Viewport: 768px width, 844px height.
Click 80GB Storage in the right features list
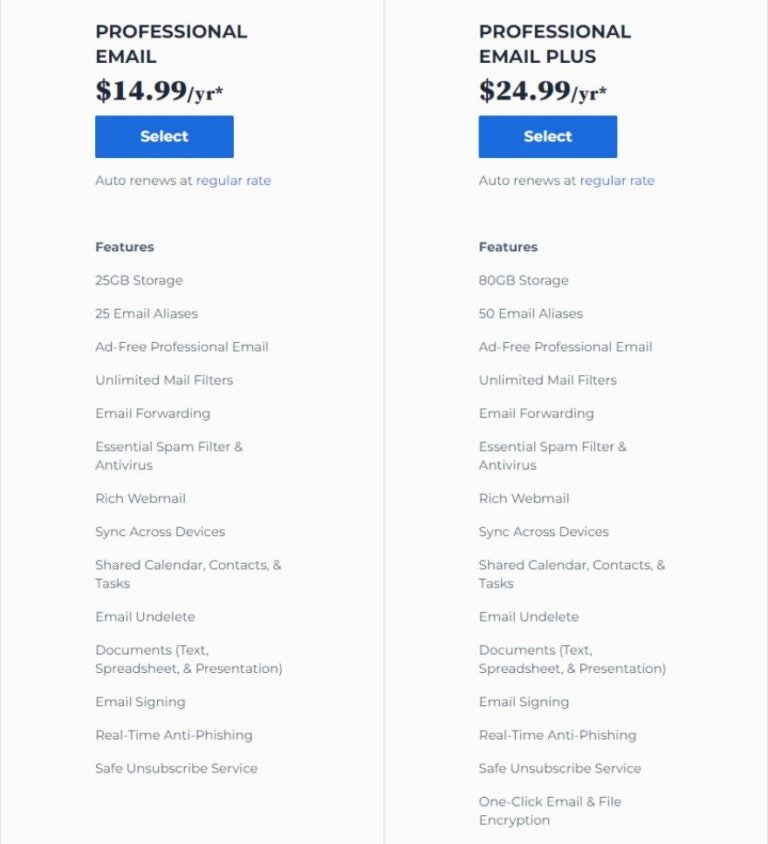click(x=522, y=280)
